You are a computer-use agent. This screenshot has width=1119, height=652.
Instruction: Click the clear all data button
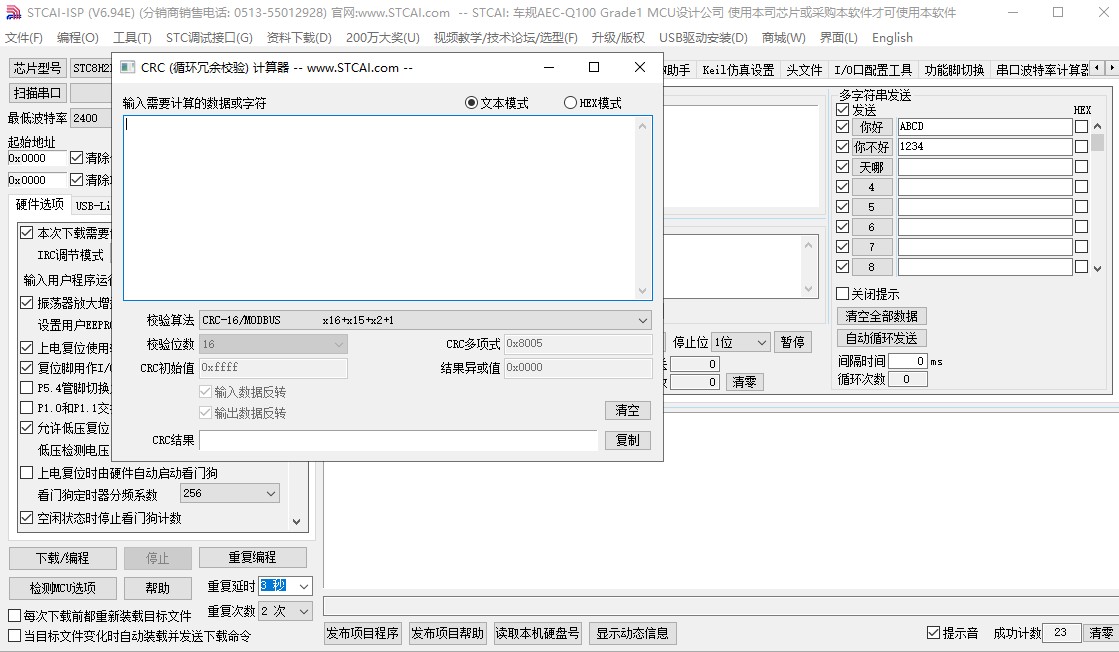[881, 316]
